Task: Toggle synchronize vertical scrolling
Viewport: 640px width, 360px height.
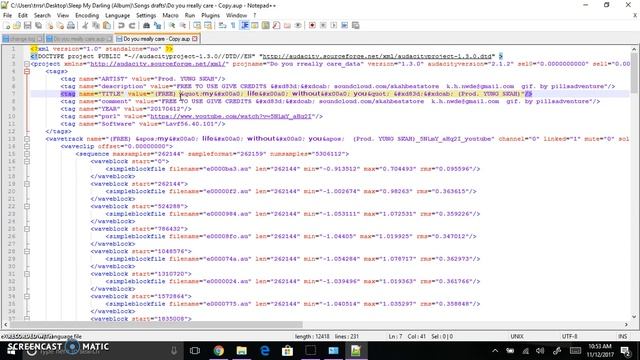Action: pos(197,26)
